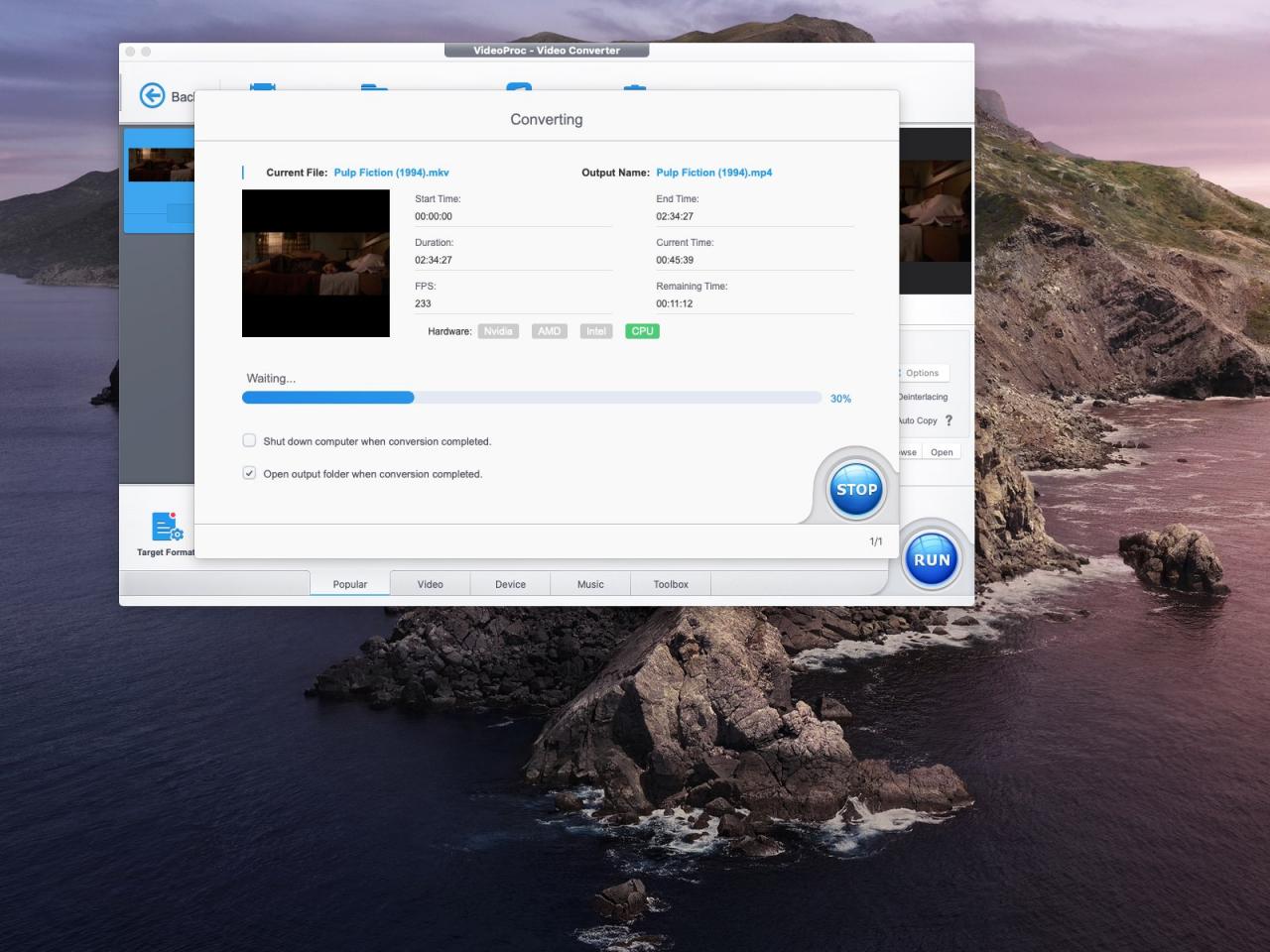Viewport: 1270px width, 952px height.
Task: Switch to the Video tab
Action: [x=430, y=584]
